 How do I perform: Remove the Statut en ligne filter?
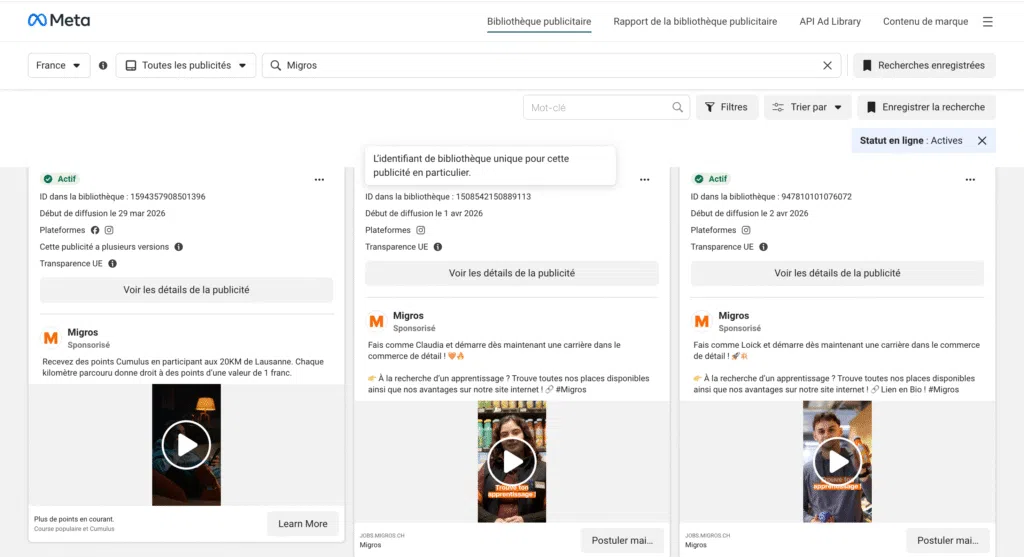tap(982, 140)
